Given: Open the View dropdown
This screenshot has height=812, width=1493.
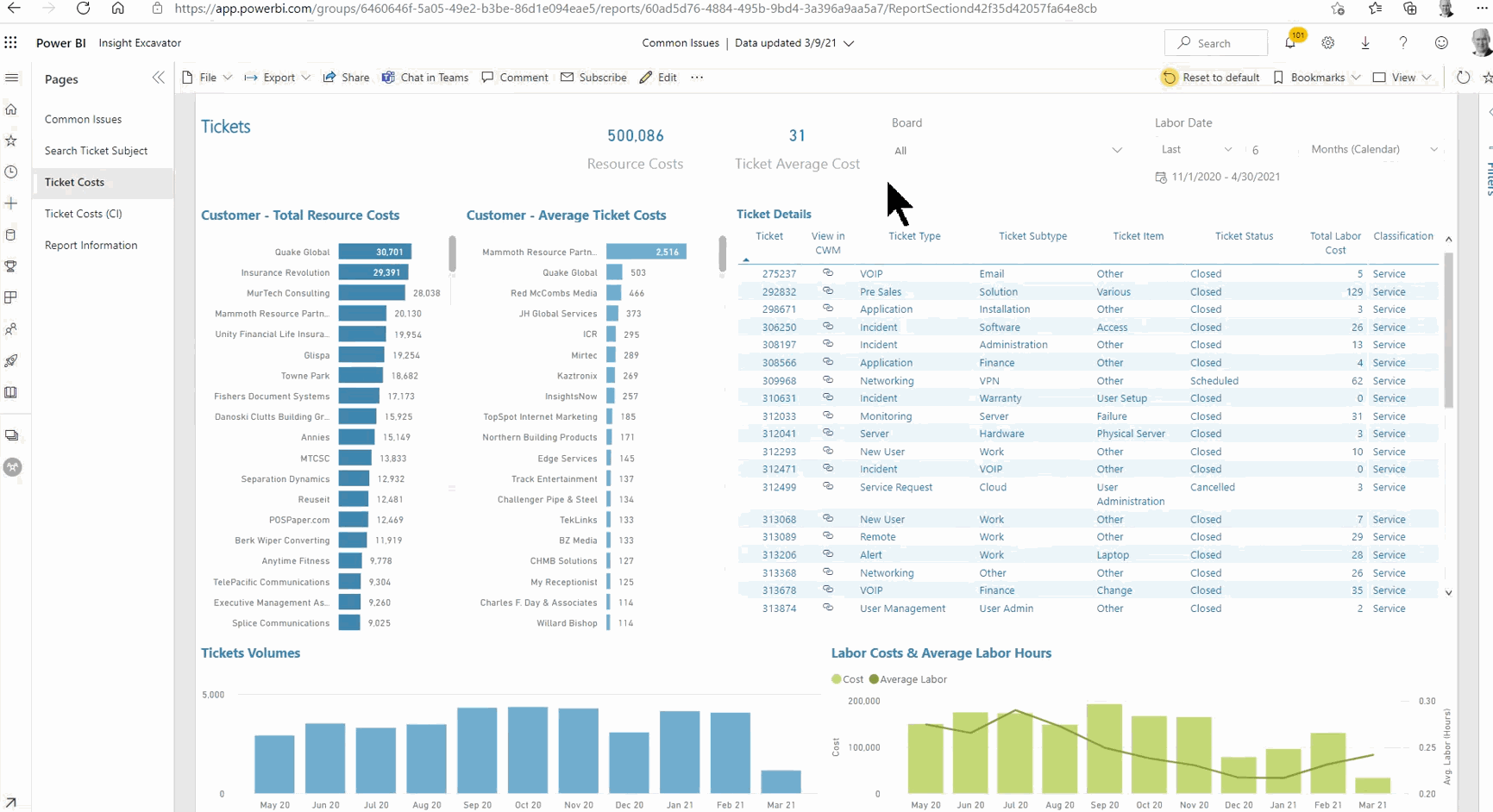Looking at the screenshot, I should point(1402,78).
